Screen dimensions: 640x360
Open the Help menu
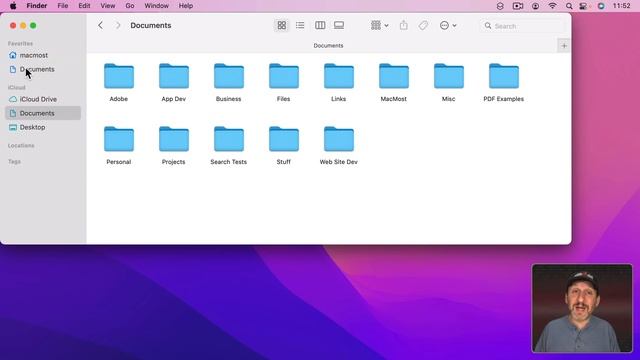point(186,6)
